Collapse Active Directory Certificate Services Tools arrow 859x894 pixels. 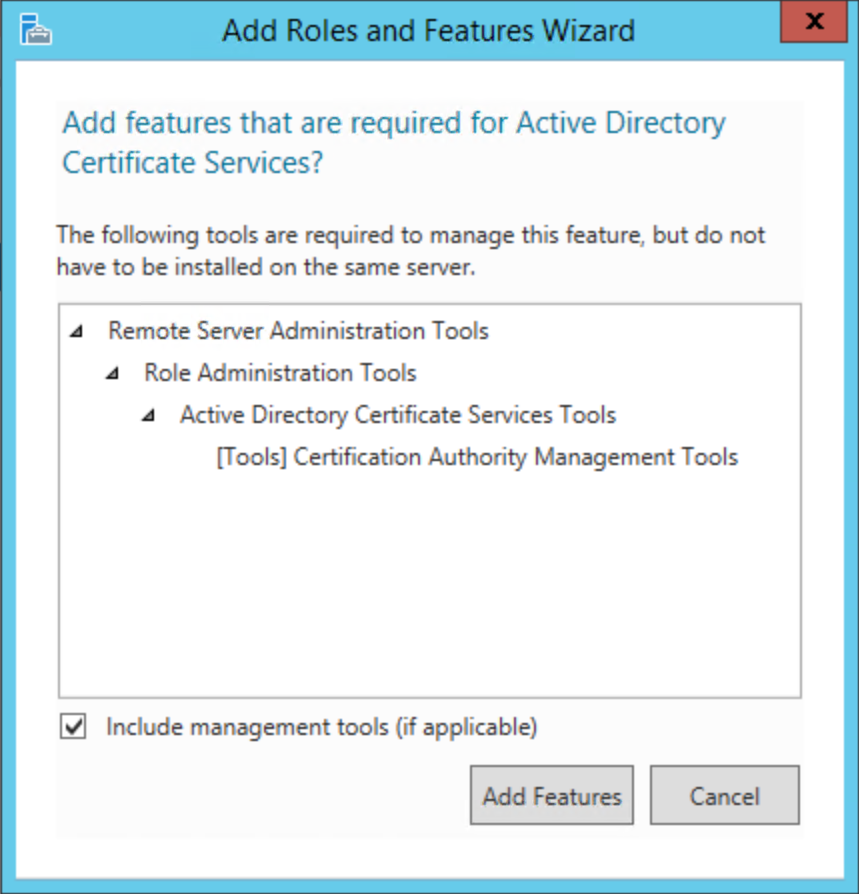(150, 416)
